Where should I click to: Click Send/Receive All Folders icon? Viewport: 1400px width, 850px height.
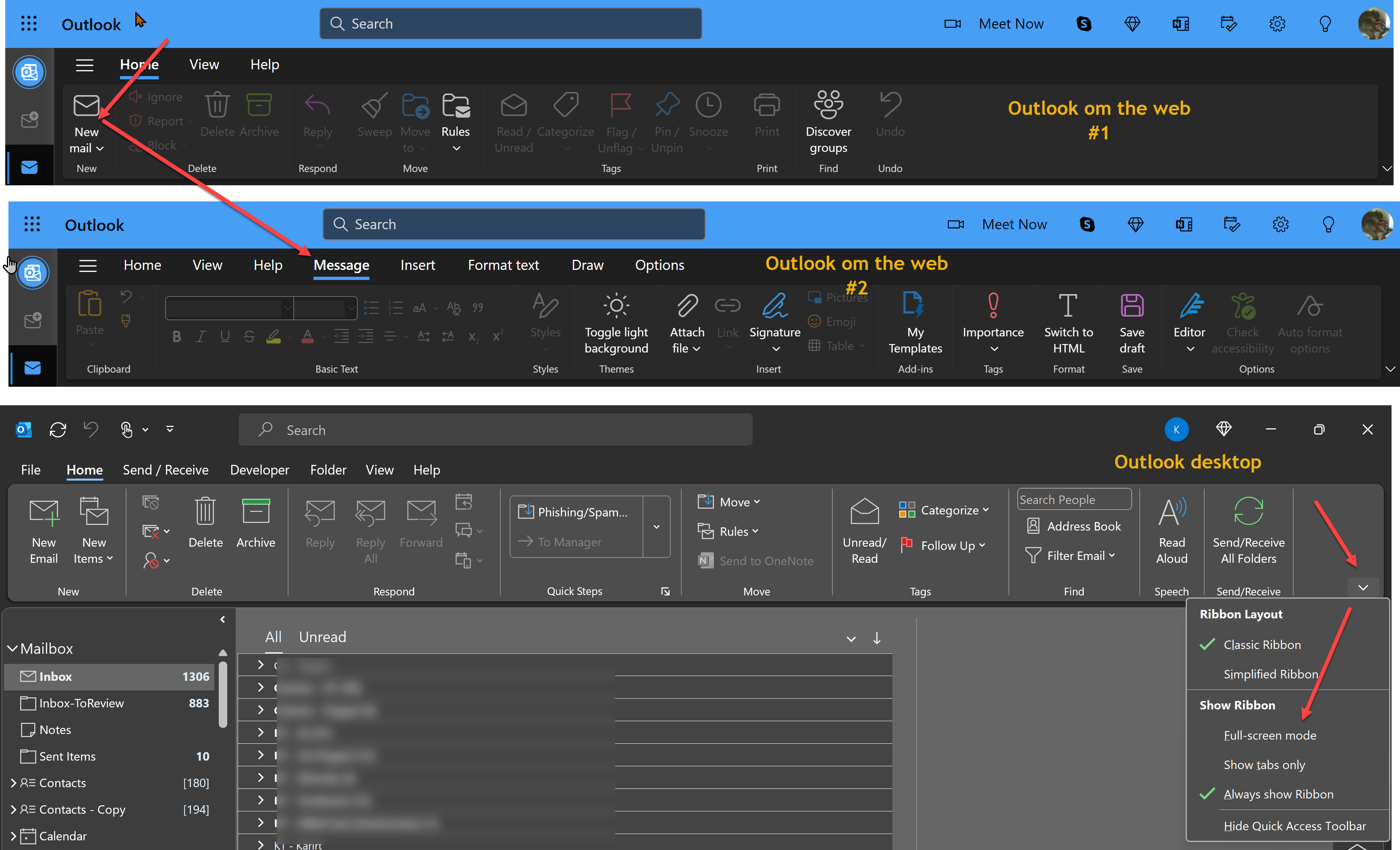click(x=1248, y=511)
